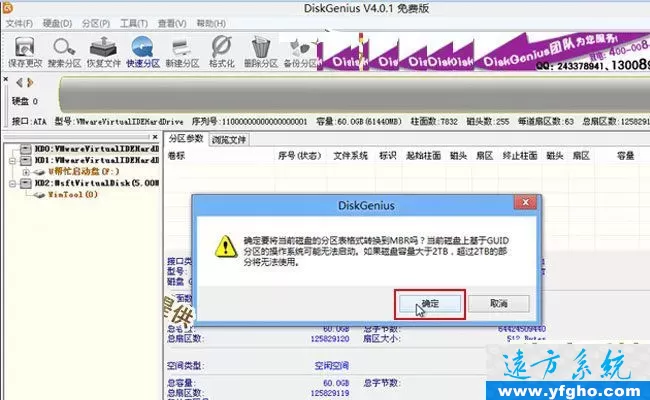The image size is (650, 400).
Task: Click the DiskGenius app icon in title bar
Action: click(x=7, y=7)
